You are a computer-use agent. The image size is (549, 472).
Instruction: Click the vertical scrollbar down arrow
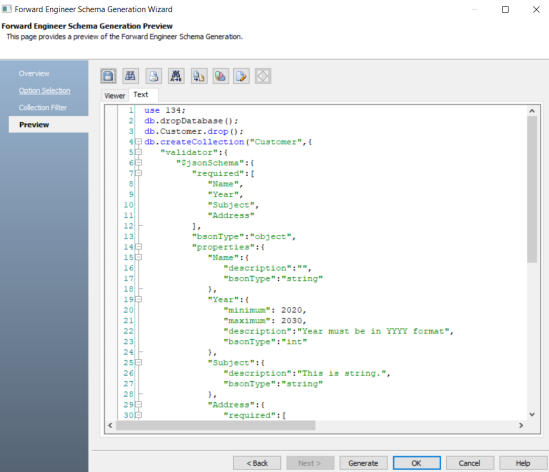532,415
